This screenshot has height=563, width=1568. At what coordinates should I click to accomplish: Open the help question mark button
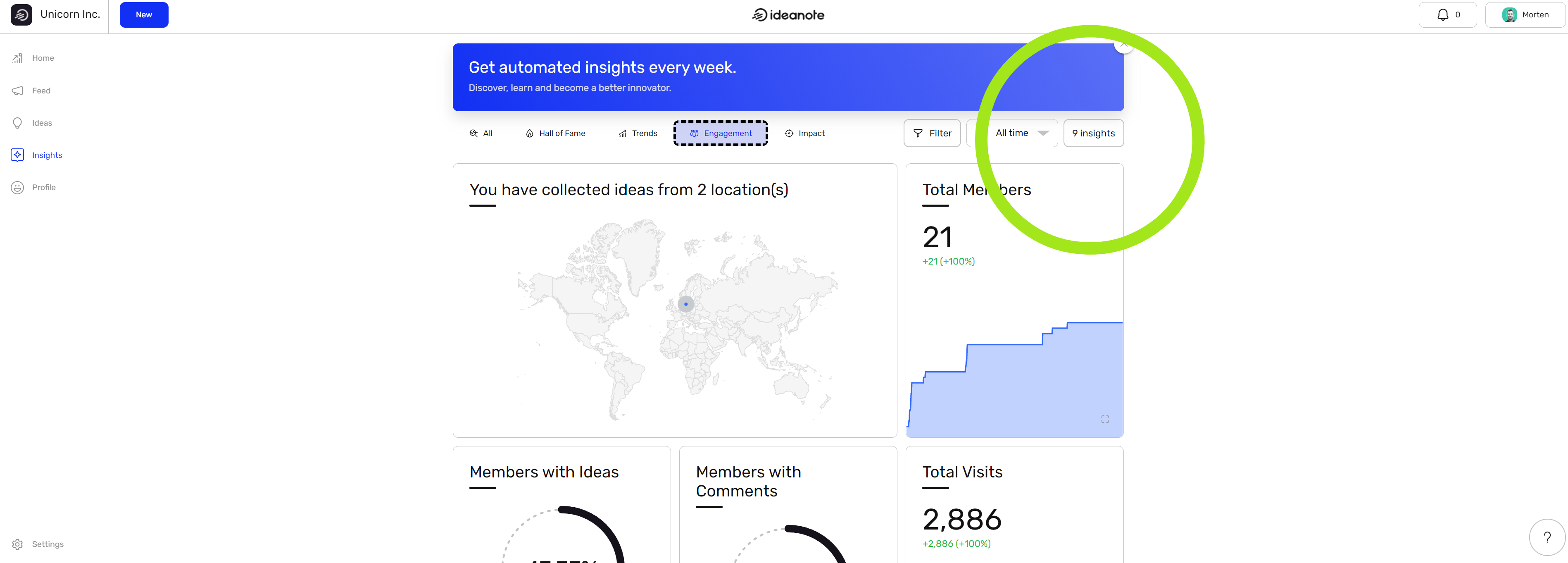[x=1547, y=537]
